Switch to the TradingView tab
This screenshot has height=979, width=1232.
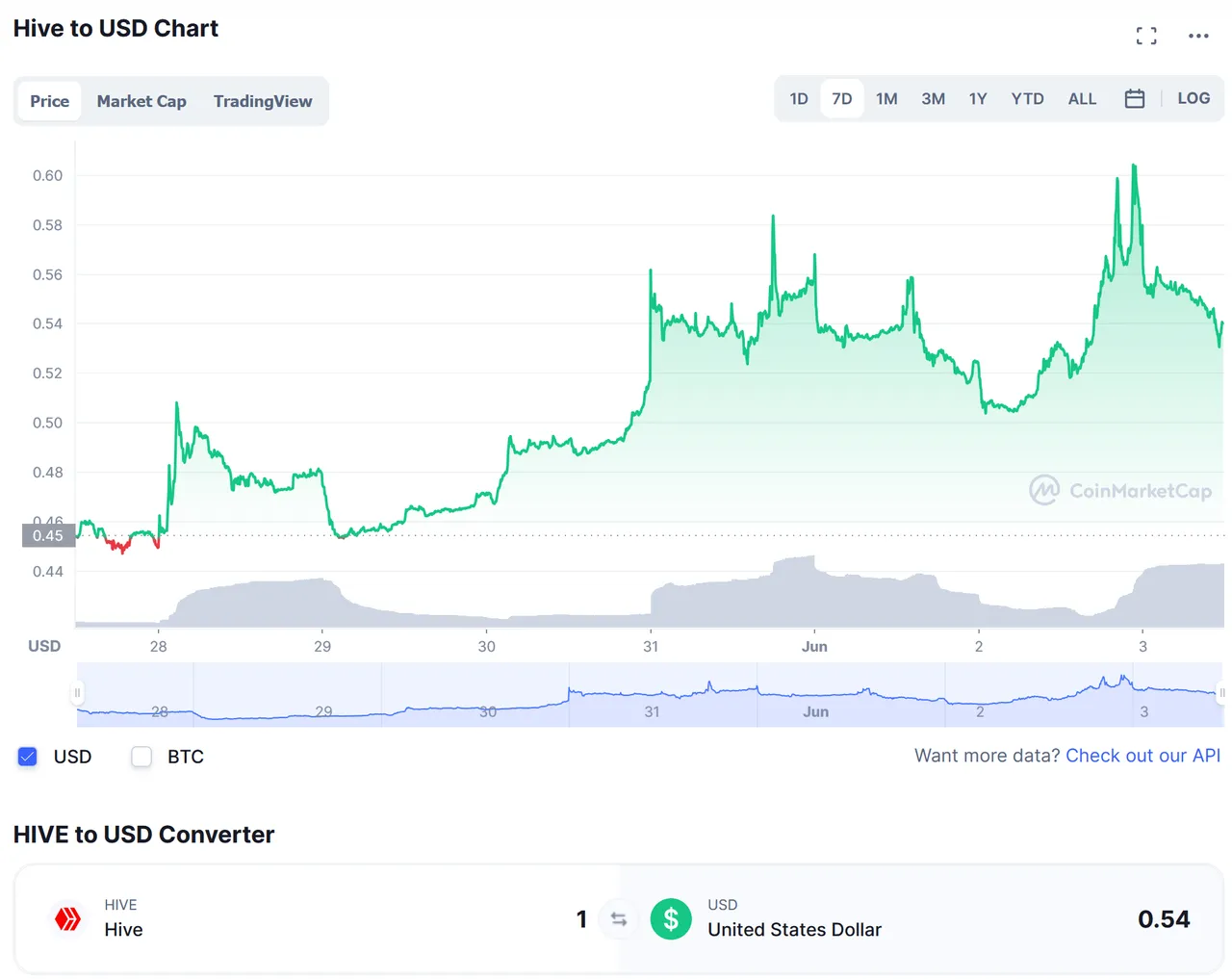[263, 101]
